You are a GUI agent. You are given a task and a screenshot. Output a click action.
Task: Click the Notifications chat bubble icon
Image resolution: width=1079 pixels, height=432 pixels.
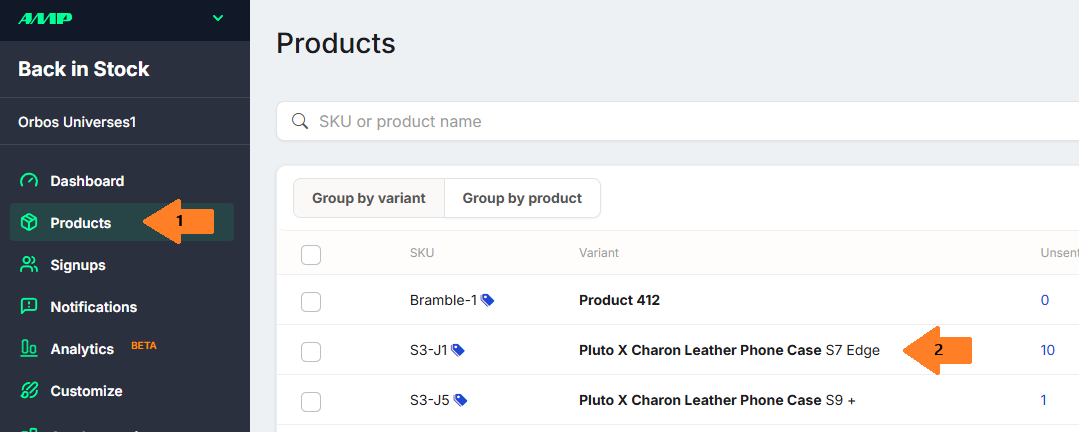[x=30, y=307]
